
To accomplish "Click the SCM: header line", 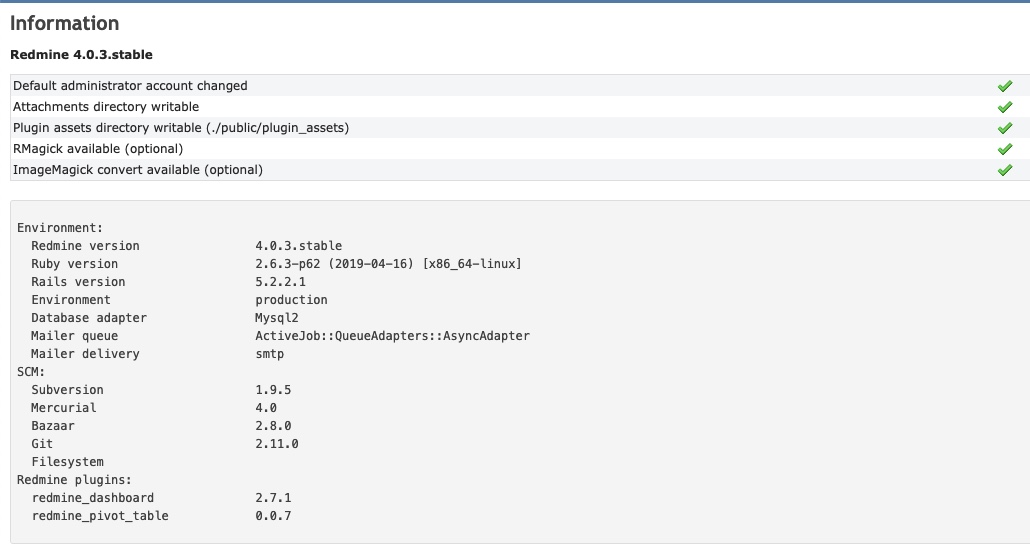I will (31, 372).
